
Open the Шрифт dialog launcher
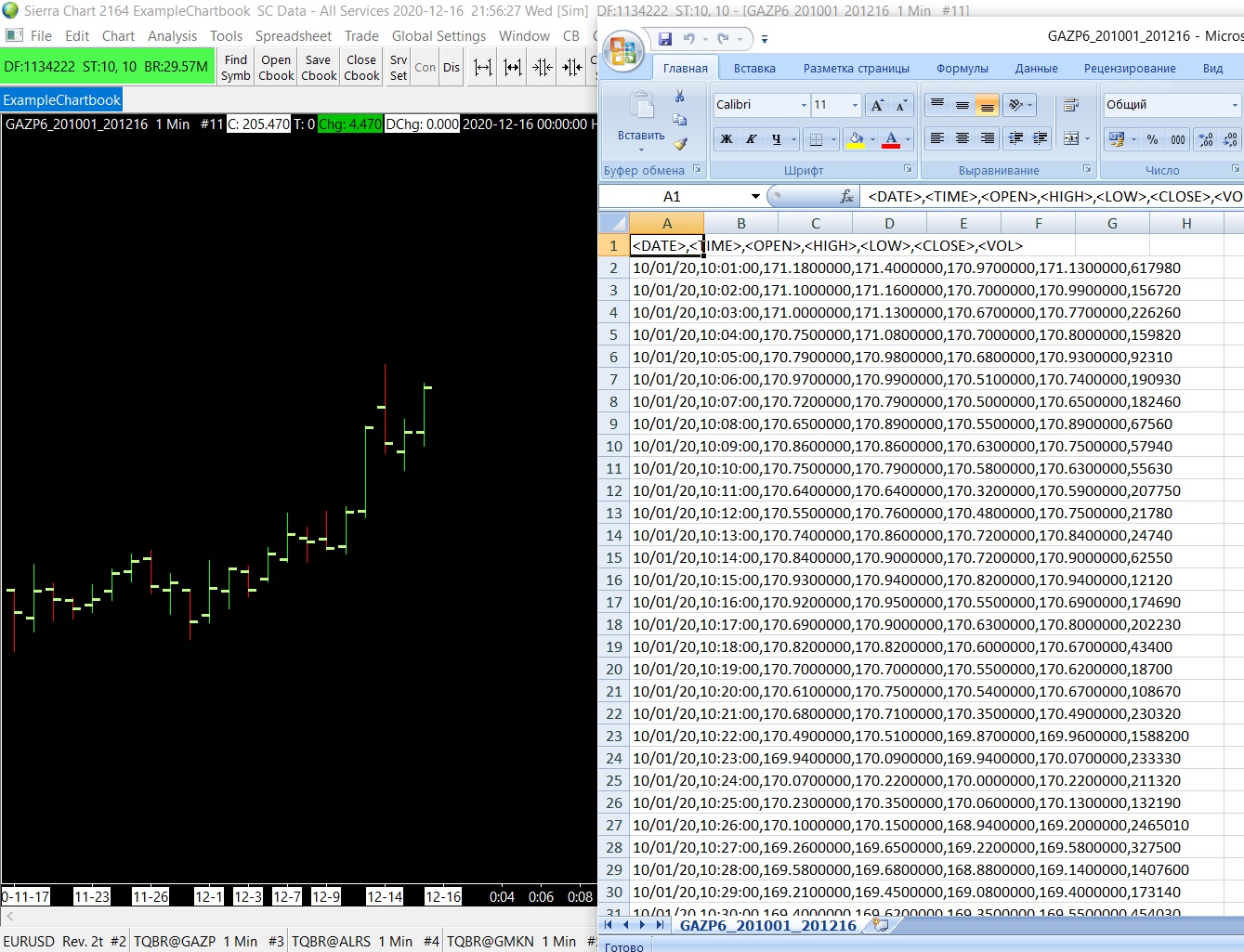tap(908, 169)
